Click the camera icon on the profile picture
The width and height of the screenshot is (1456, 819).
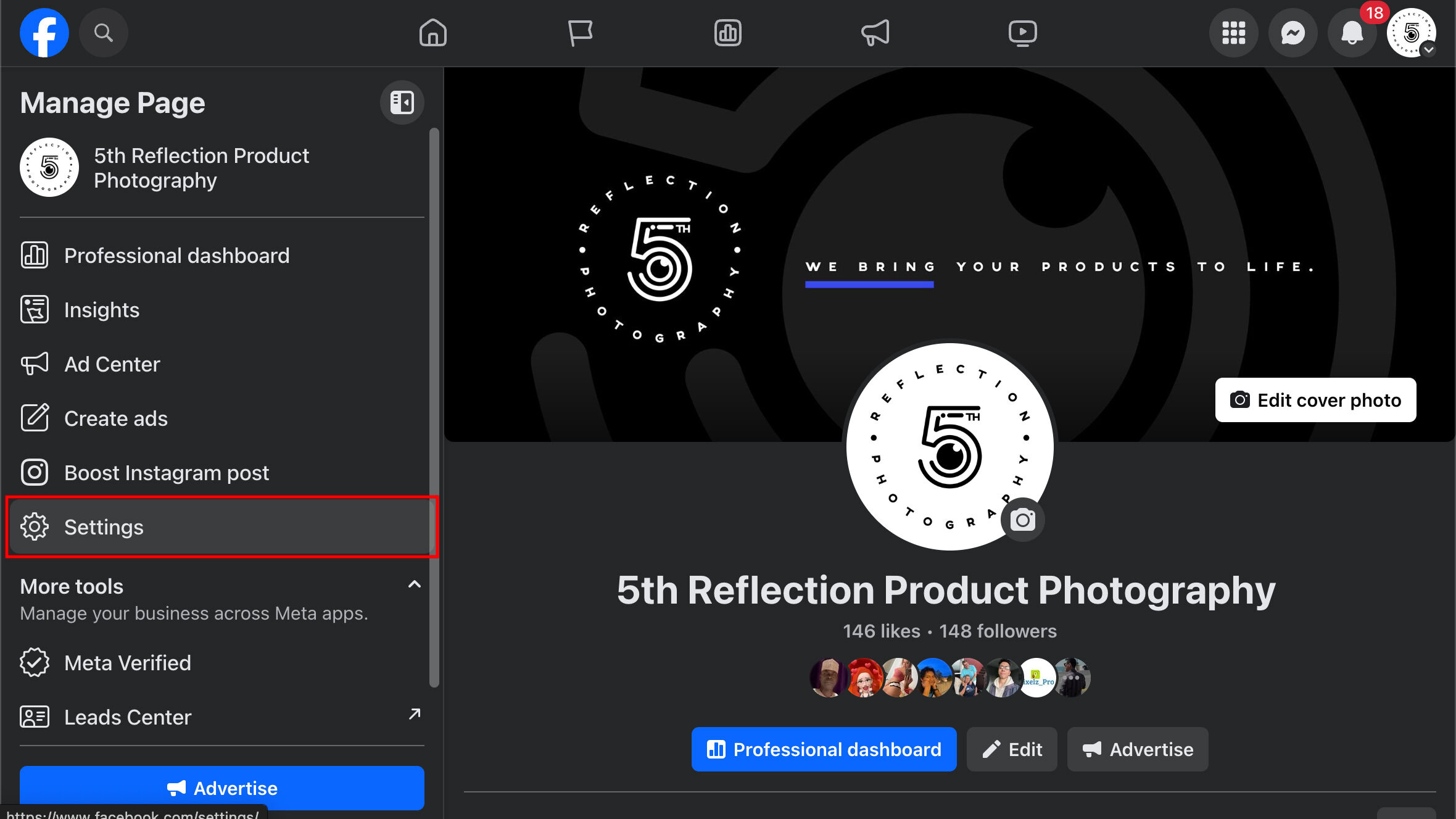1022,520
